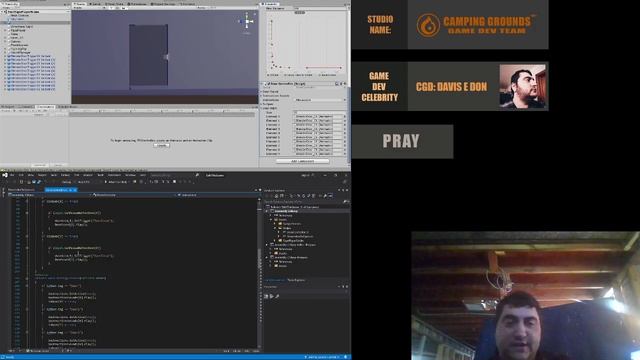Select the Animation tab in Unity bottom panel
The image size is (640, 360).
[45, 107]
